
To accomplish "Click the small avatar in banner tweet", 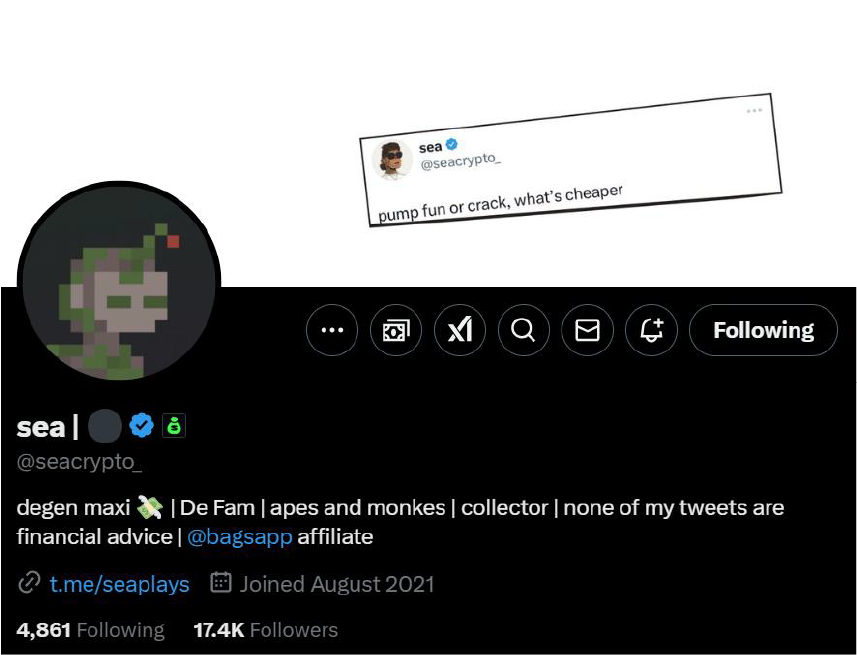I will (392, 160).
